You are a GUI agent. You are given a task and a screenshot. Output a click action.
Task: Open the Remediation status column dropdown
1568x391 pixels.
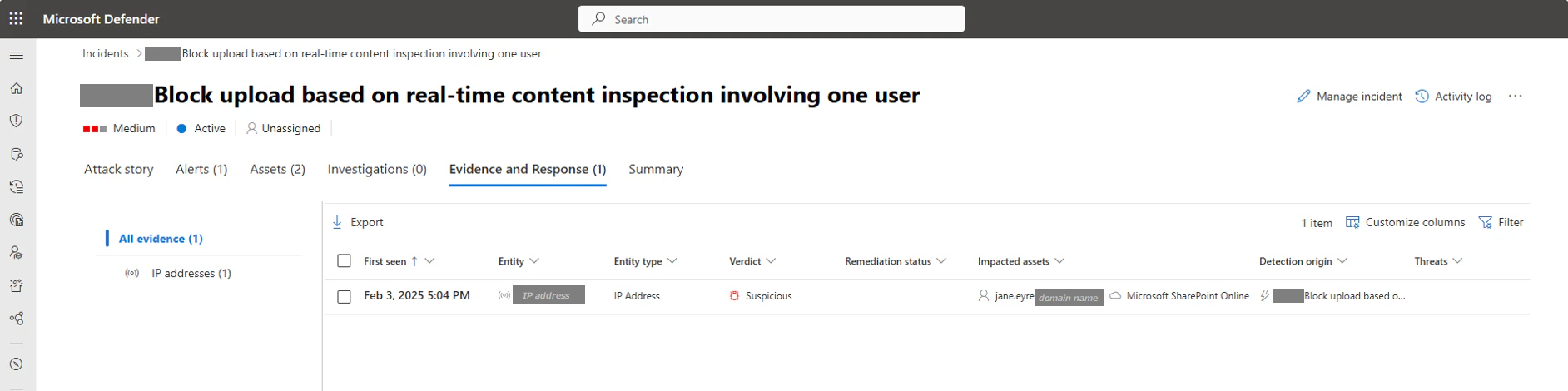[x=941, y=261]
